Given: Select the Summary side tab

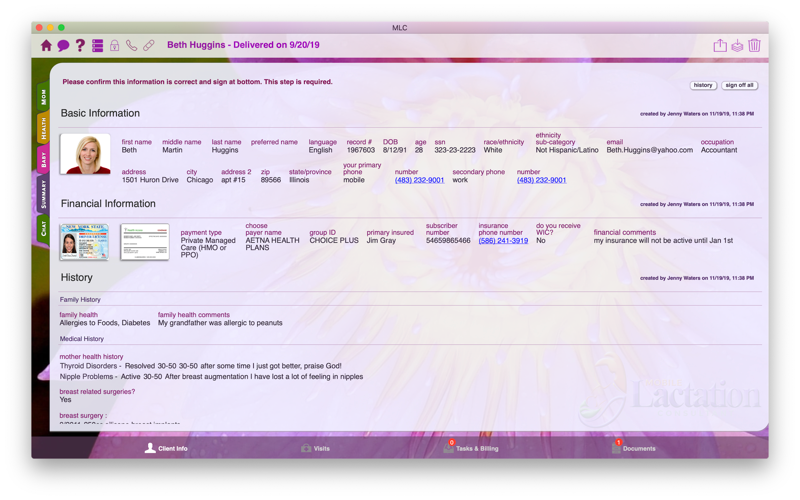Looking at the screenshot, I should [x=43, y=193].
